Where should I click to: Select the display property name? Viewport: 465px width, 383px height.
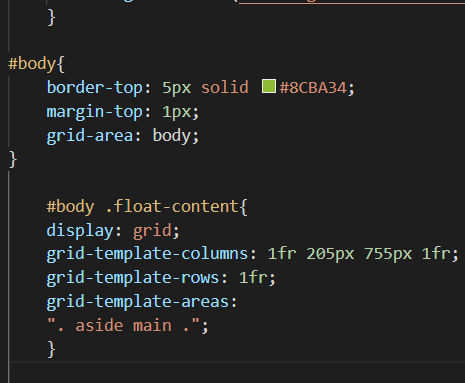point(80,231)
